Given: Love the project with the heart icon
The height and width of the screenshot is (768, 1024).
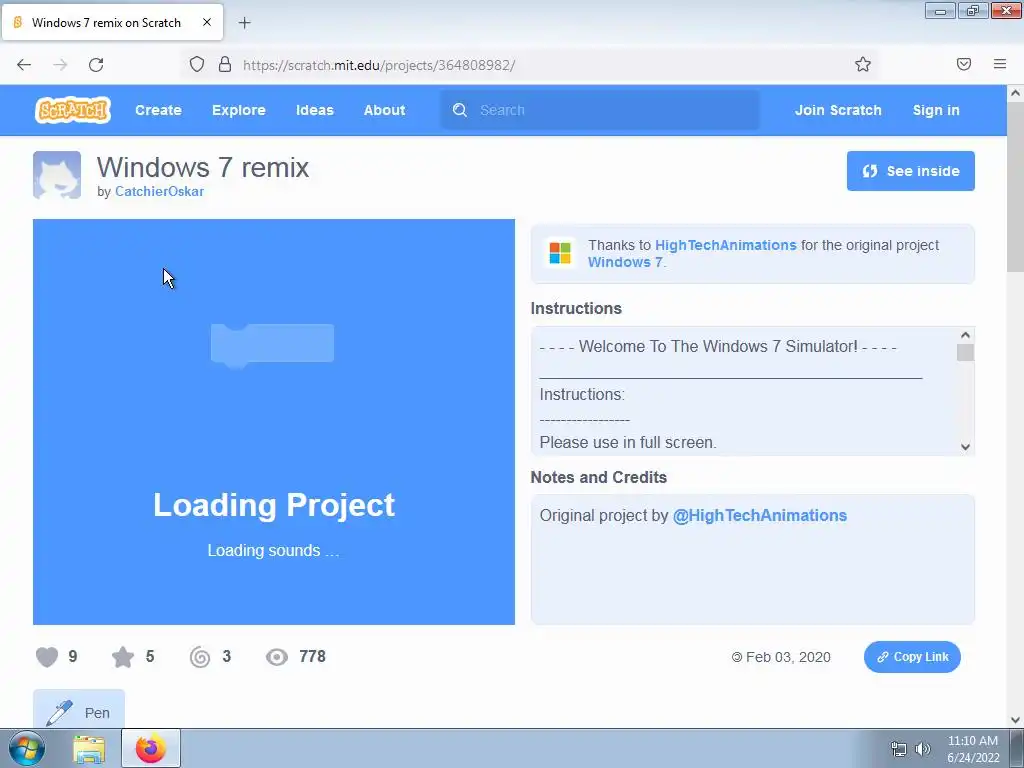Looking at the screenshot, I should 47,657.
